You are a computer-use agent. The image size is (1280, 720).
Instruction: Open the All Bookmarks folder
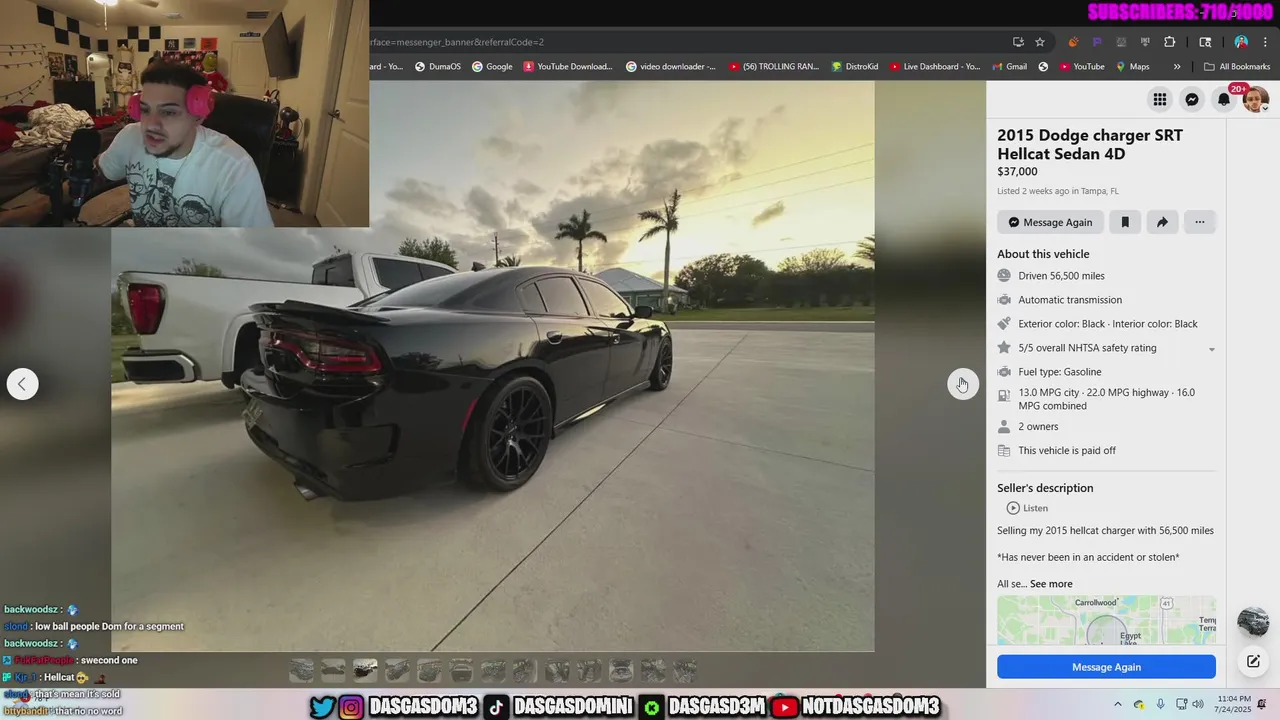click(1237, 67)
